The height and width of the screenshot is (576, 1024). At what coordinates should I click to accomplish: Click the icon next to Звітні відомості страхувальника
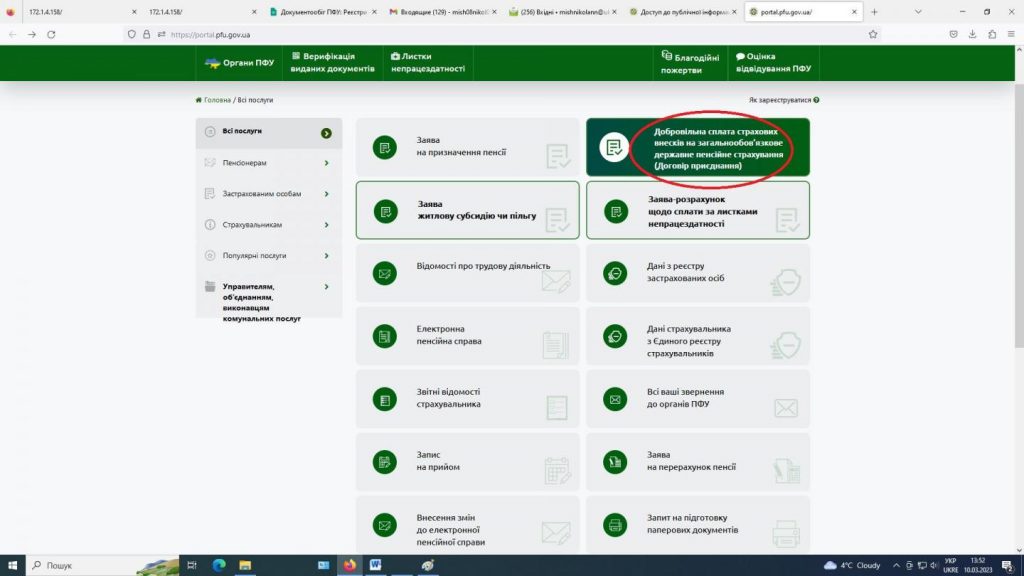384,399
